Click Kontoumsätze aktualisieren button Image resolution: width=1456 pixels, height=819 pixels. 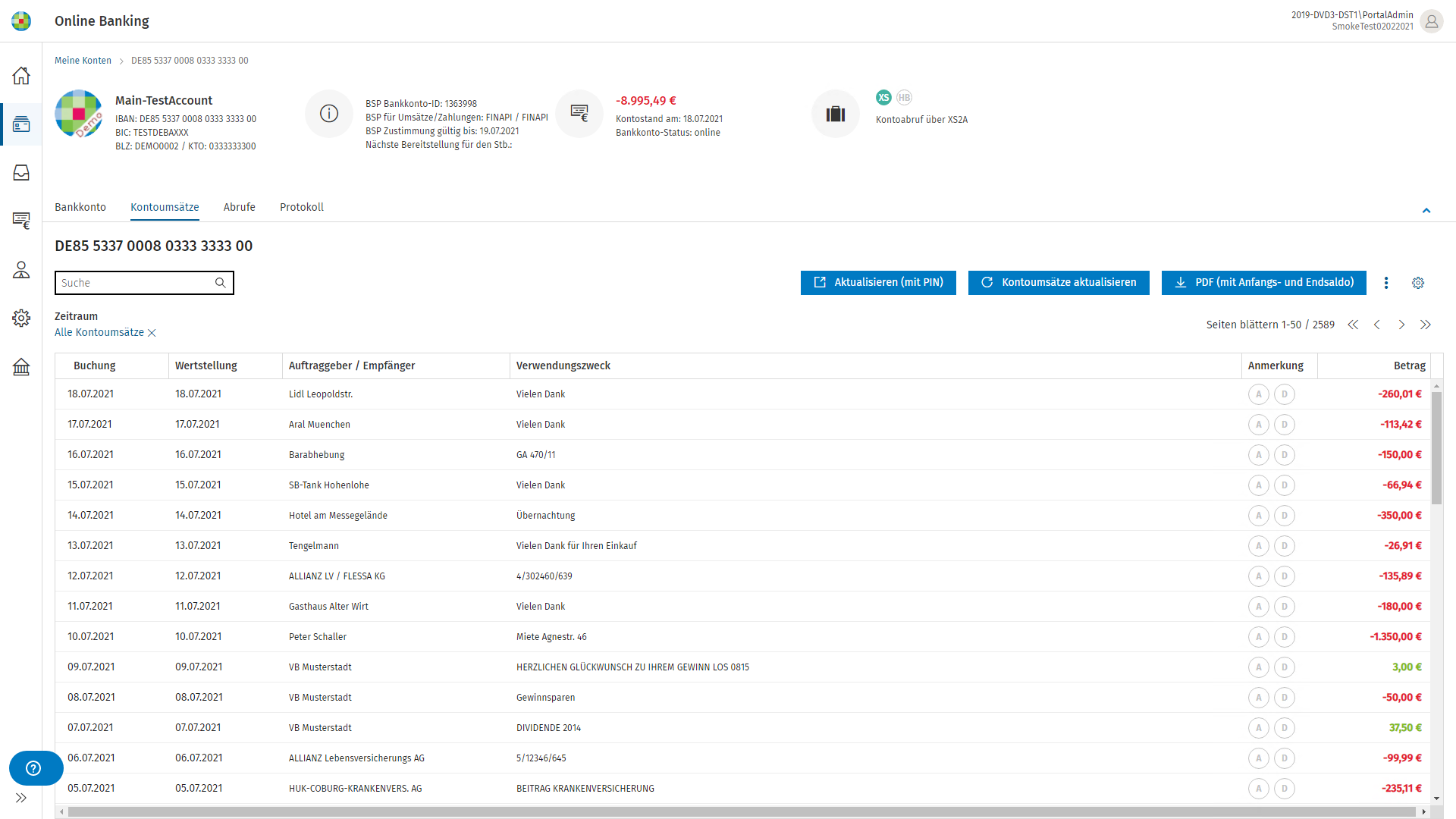pos(1059,283)
